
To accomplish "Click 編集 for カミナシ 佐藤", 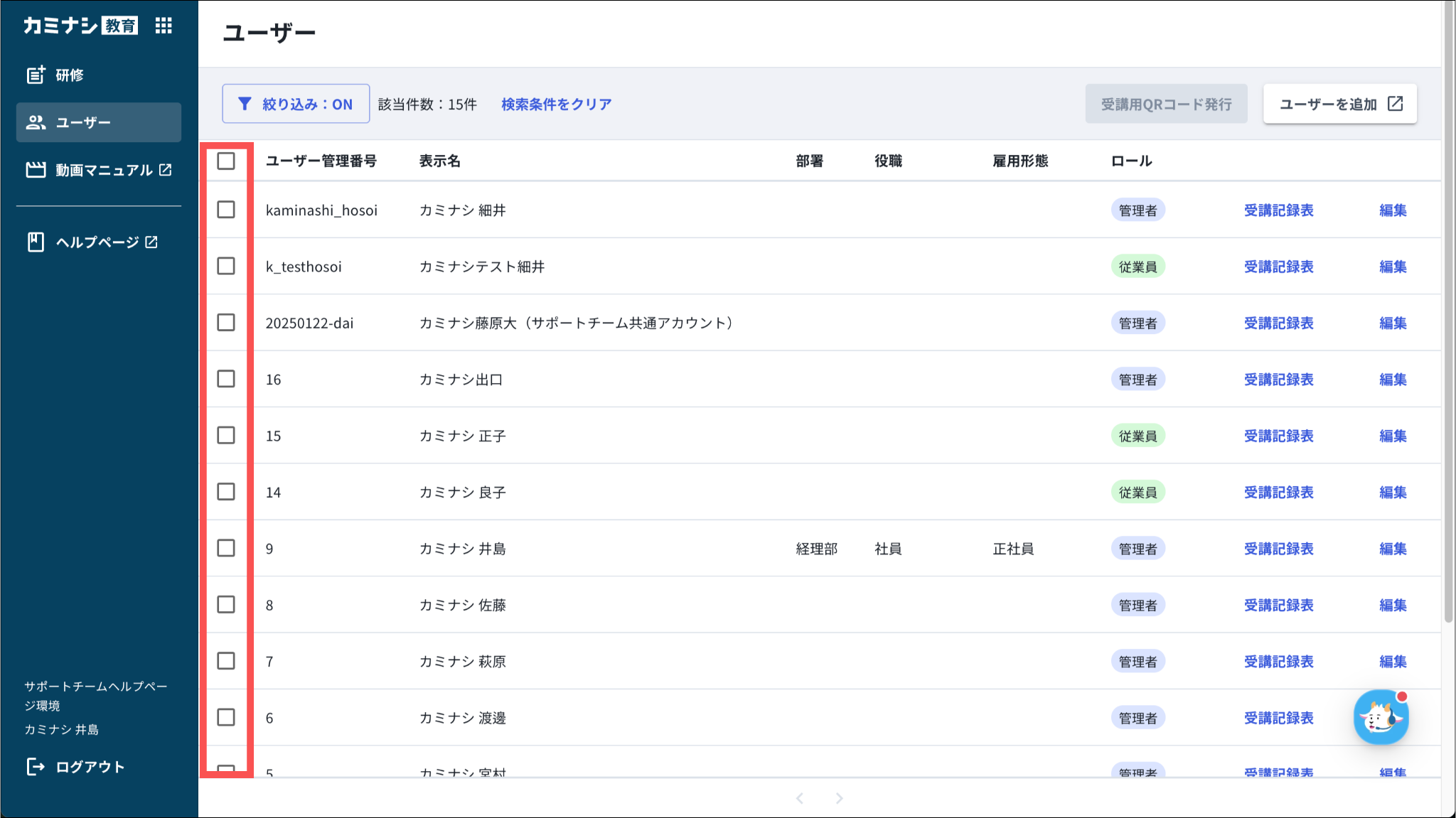I will 1392,605.
